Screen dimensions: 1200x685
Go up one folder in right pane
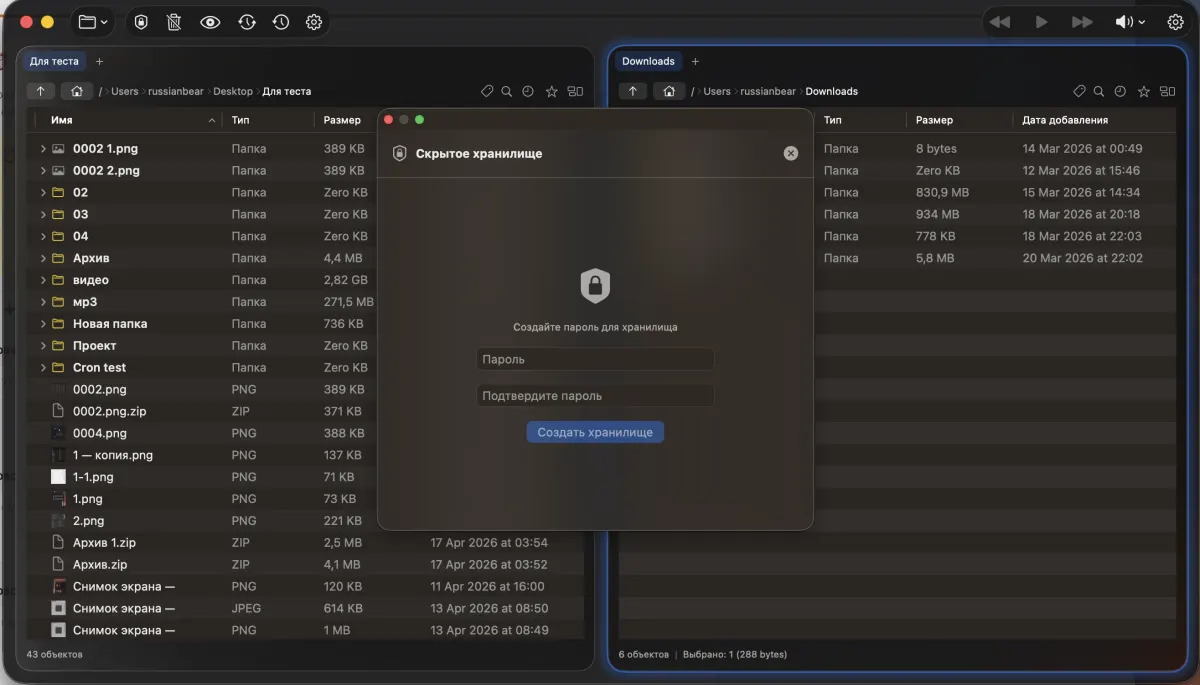pos(632,91)
